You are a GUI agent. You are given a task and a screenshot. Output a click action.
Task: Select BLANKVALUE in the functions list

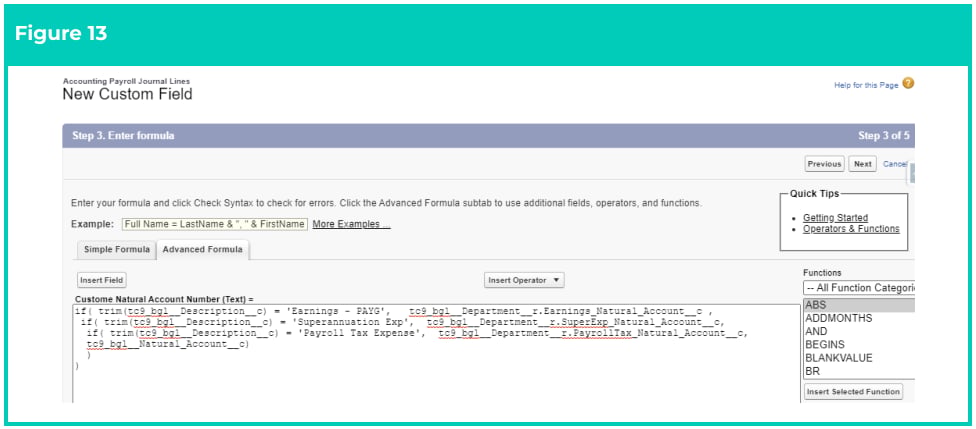point(859,357)
